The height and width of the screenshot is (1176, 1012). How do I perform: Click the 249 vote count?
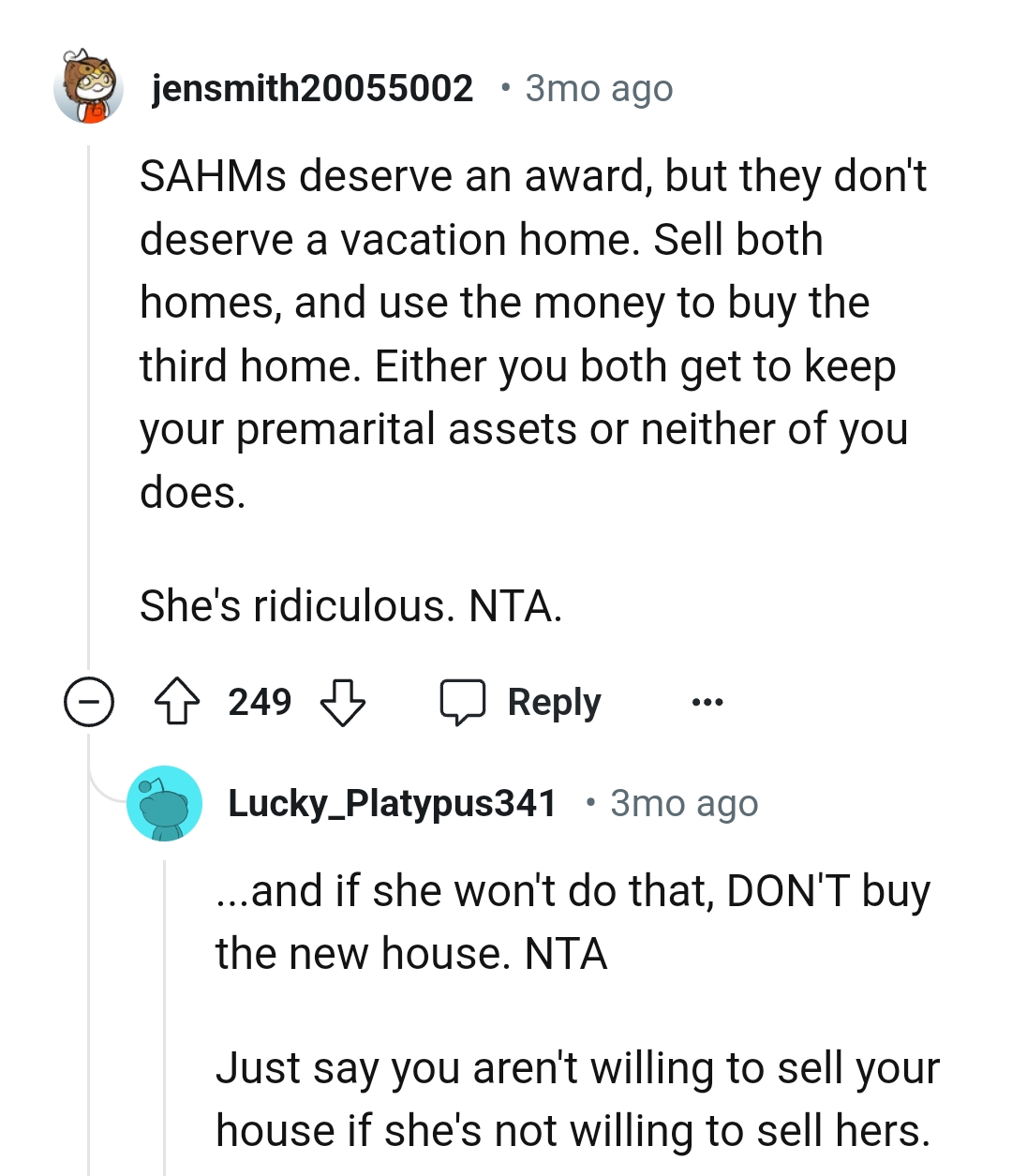[260, 701]
